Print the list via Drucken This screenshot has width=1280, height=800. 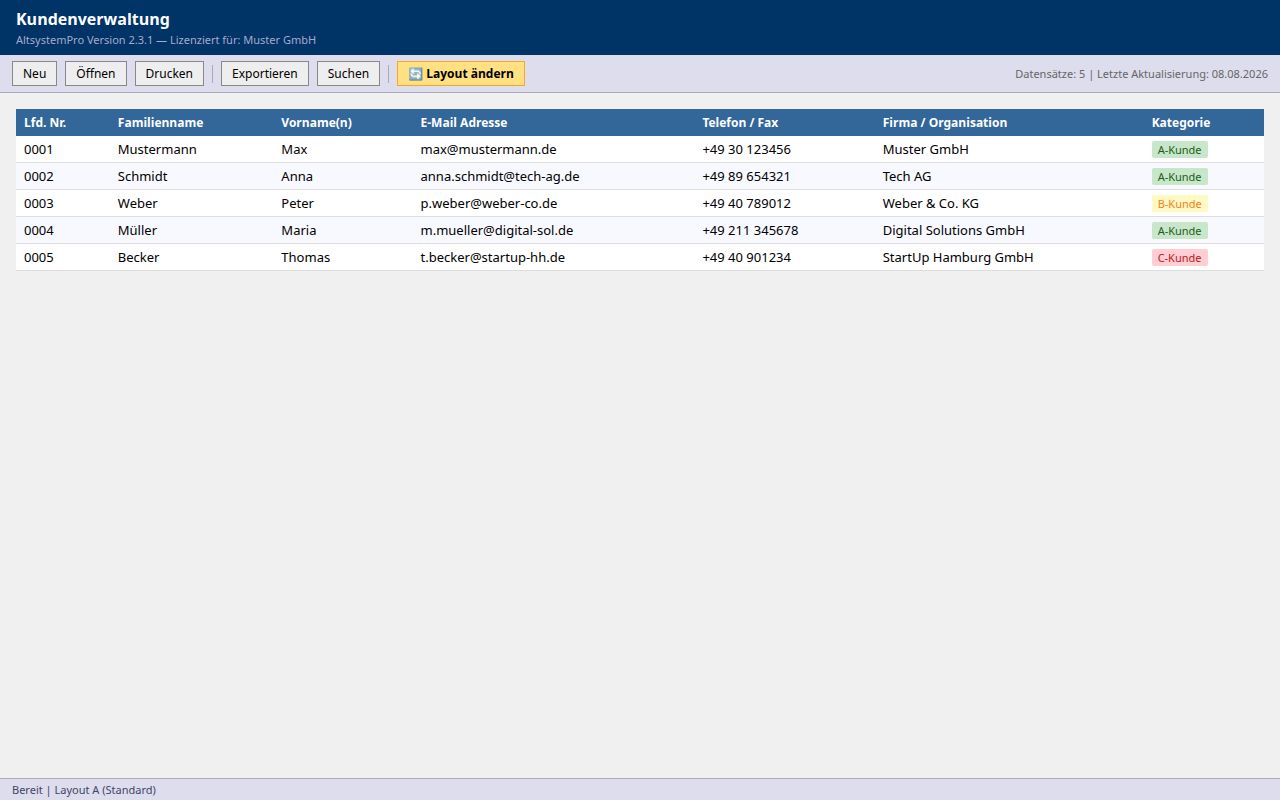point(169,73)
